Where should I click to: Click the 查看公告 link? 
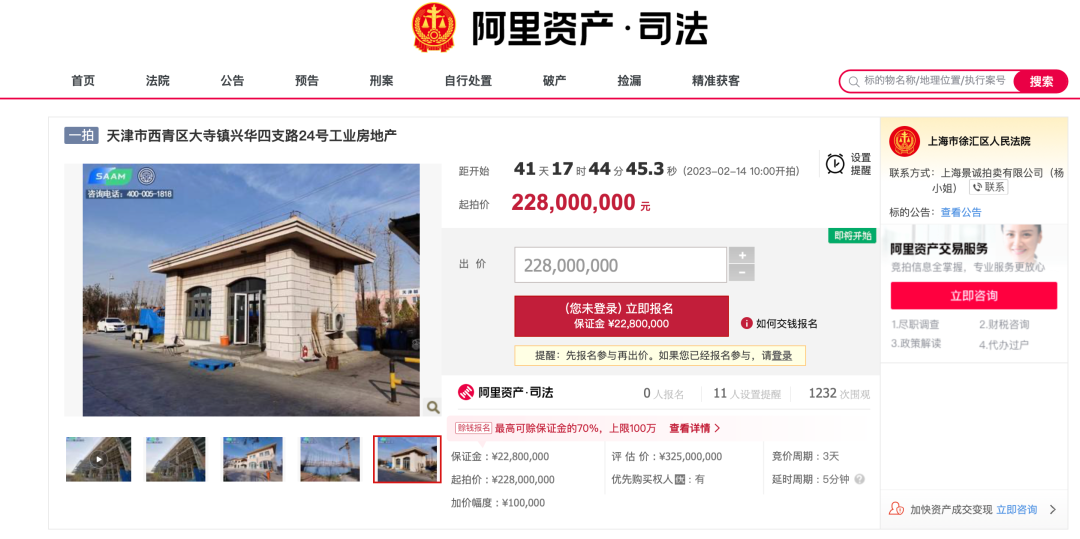(x=962, y=212)
